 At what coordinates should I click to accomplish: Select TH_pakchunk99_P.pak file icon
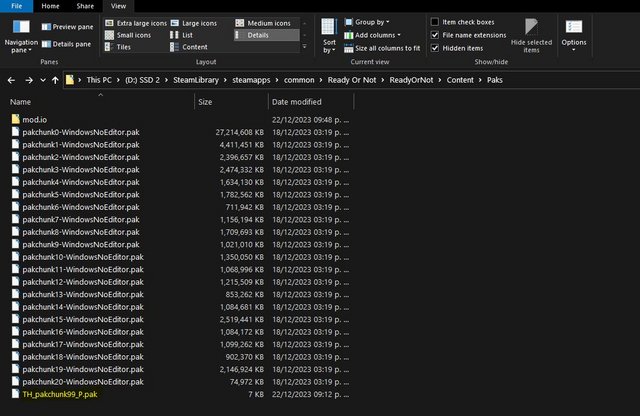(16, 394)
